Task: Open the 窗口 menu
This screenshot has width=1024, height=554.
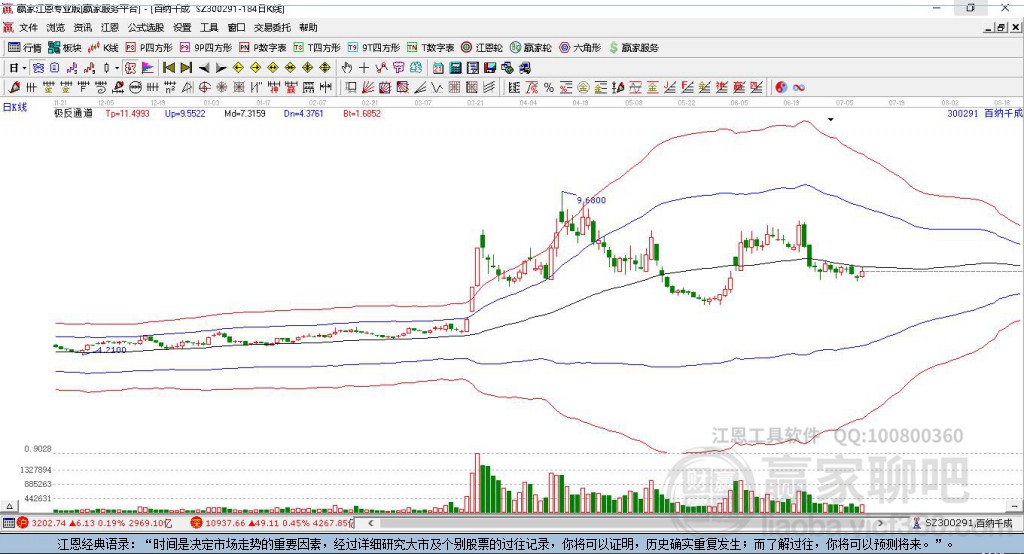Action: coord(236,27)
